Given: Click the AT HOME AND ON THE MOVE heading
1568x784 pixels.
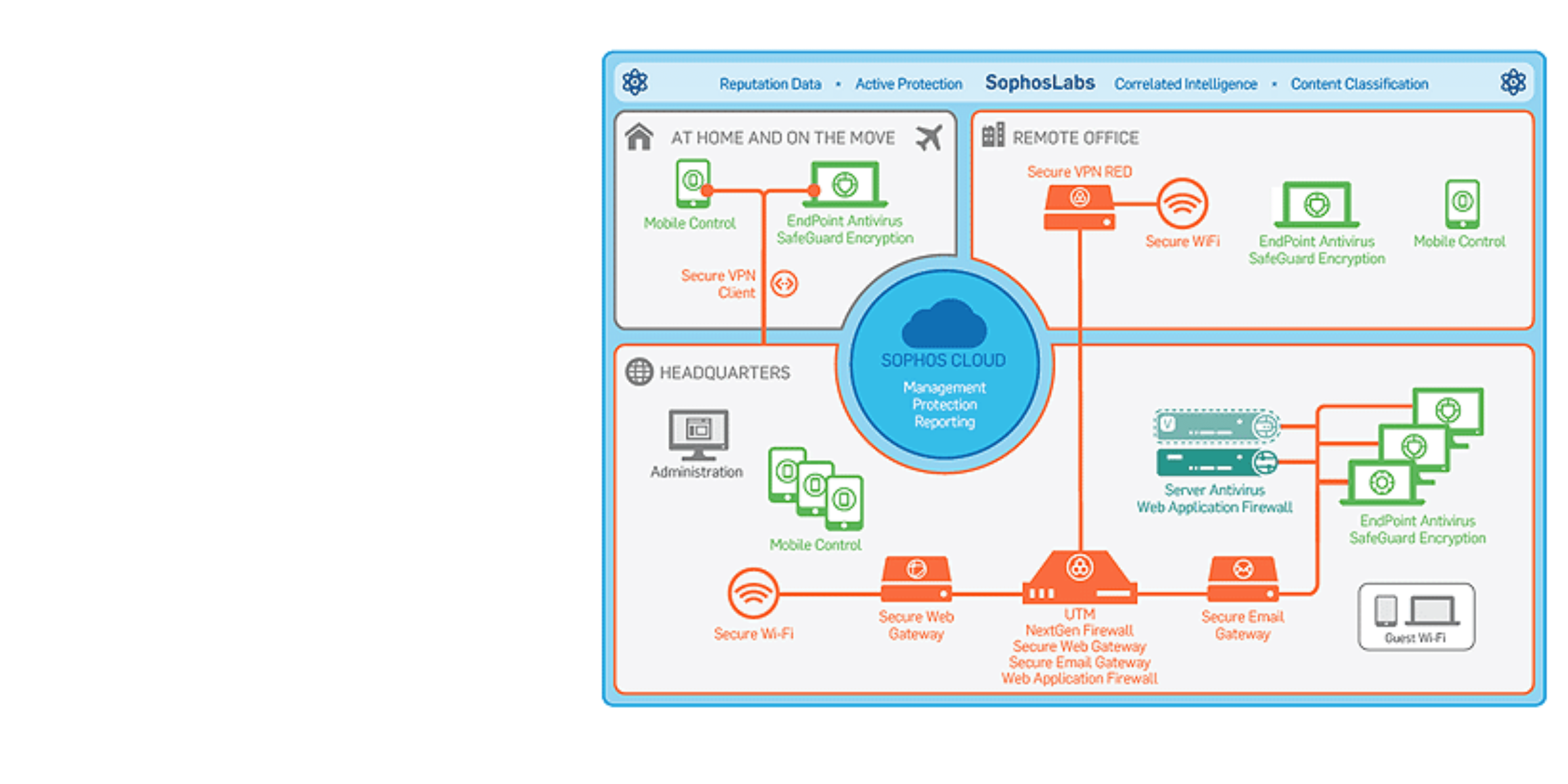Looking at the screenshot, I should point(783,138).
